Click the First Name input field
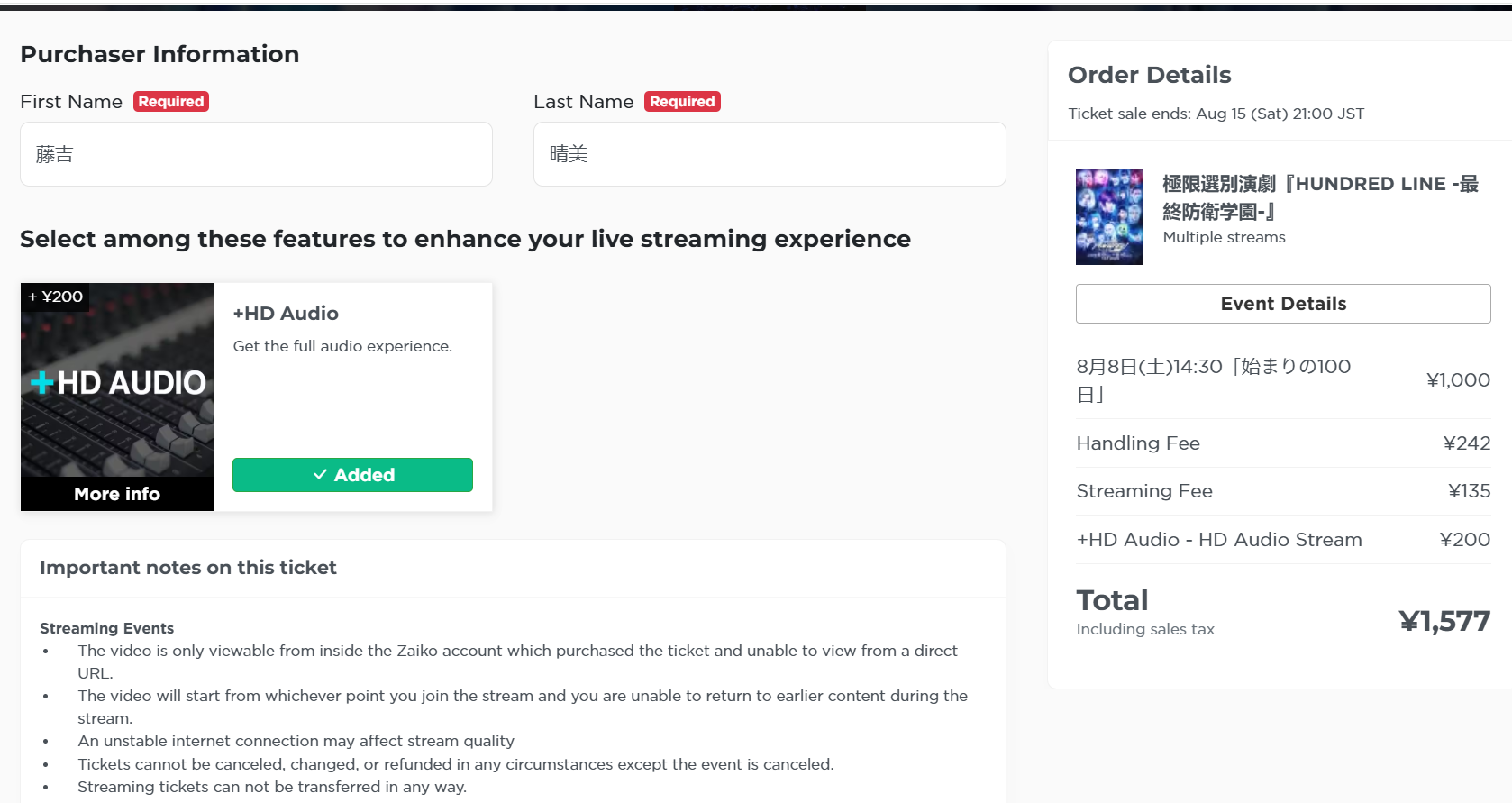This screenshot has width=1512, height=803. point(256,154)
